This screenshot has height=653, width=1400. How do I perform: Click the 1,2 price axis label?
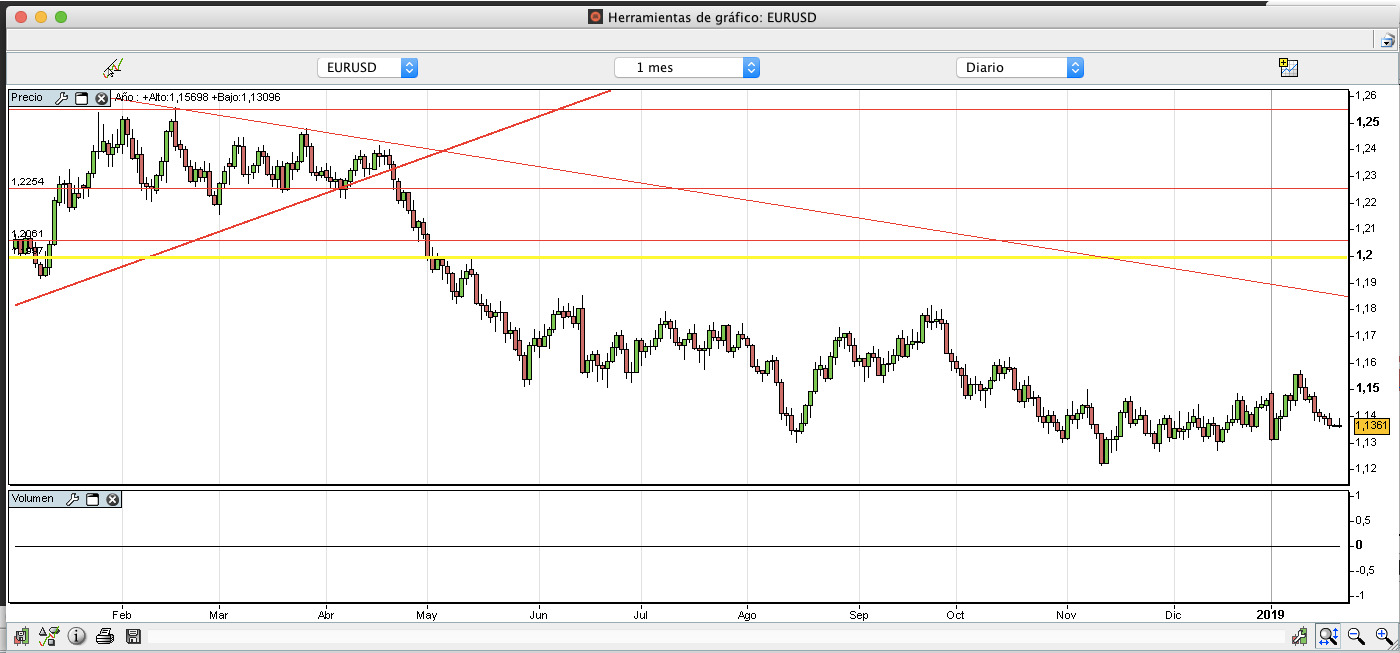tap(1362, 255)
